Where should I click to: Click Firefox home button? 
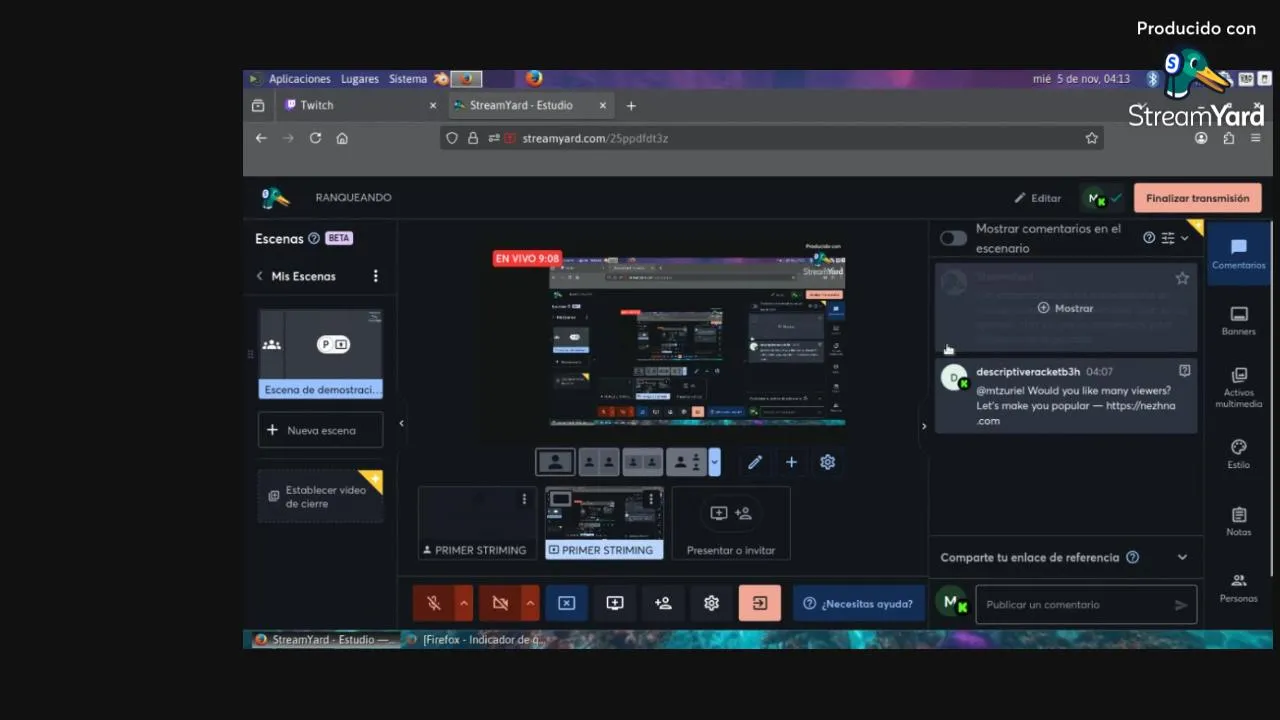point(342,138)
